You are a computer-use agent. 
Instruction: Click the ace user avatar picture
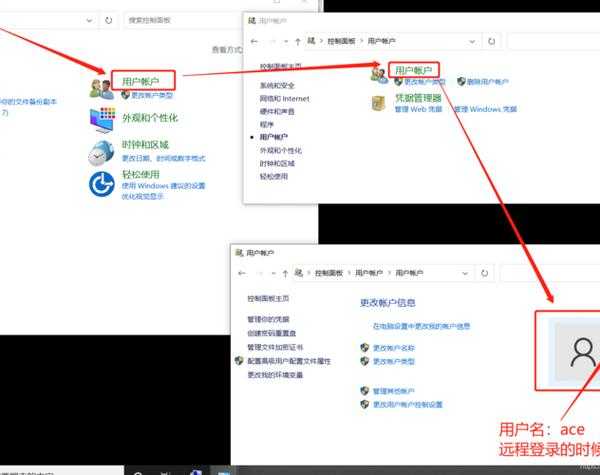click(577, 351)
